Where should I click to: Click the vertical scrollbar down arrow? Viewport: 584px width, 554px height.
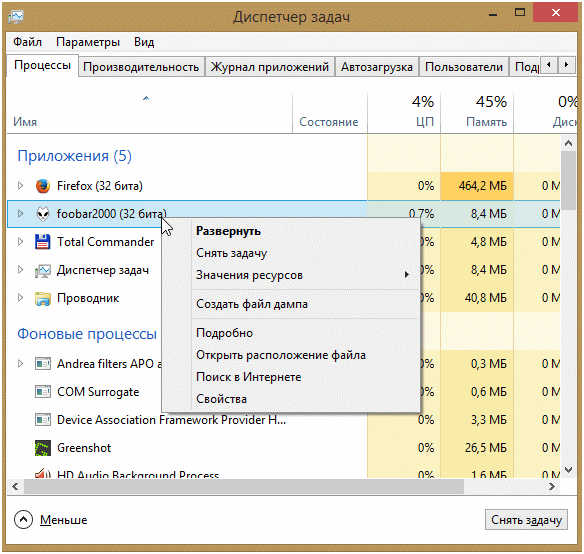click(x=568, y=470)
